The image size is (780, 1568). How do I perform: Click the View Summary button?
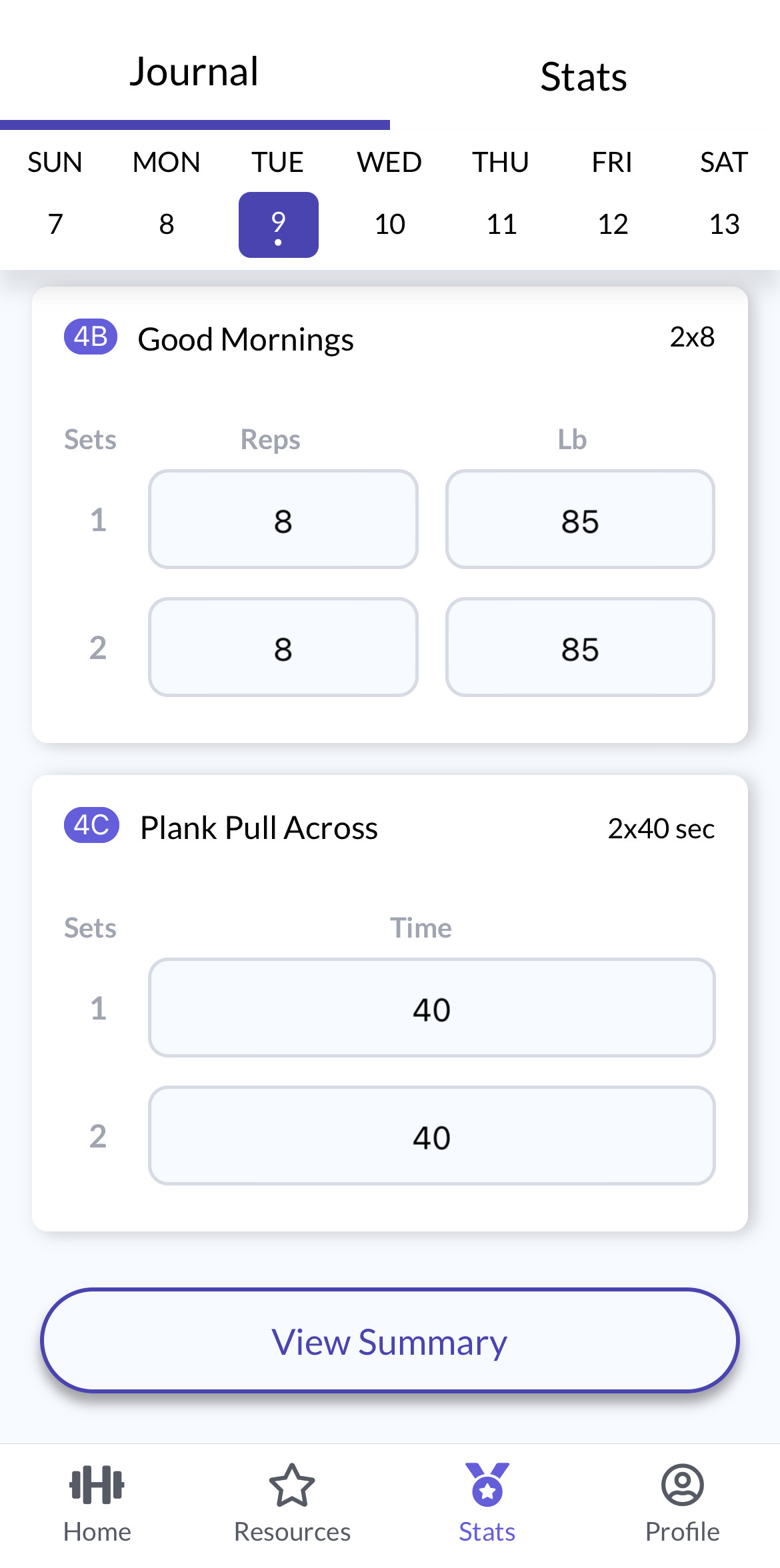coord(390,1340)
